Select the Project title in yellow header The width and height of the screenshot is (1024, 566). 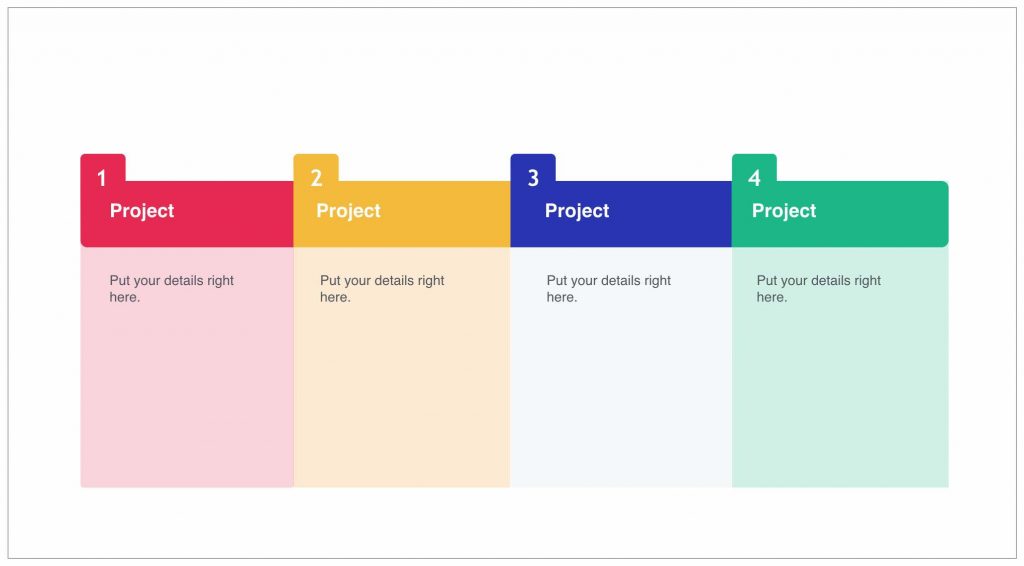pos(348,211)
